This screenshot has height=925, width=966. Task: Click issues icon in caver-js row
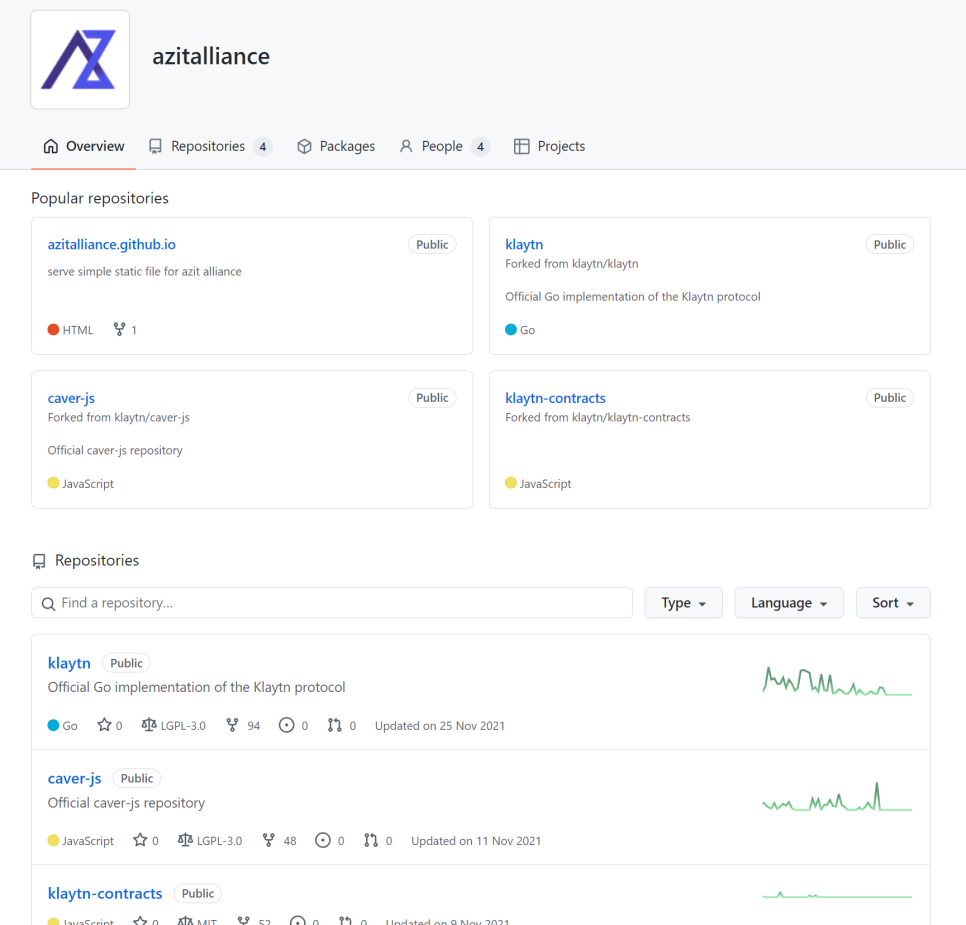pos(323,841)
